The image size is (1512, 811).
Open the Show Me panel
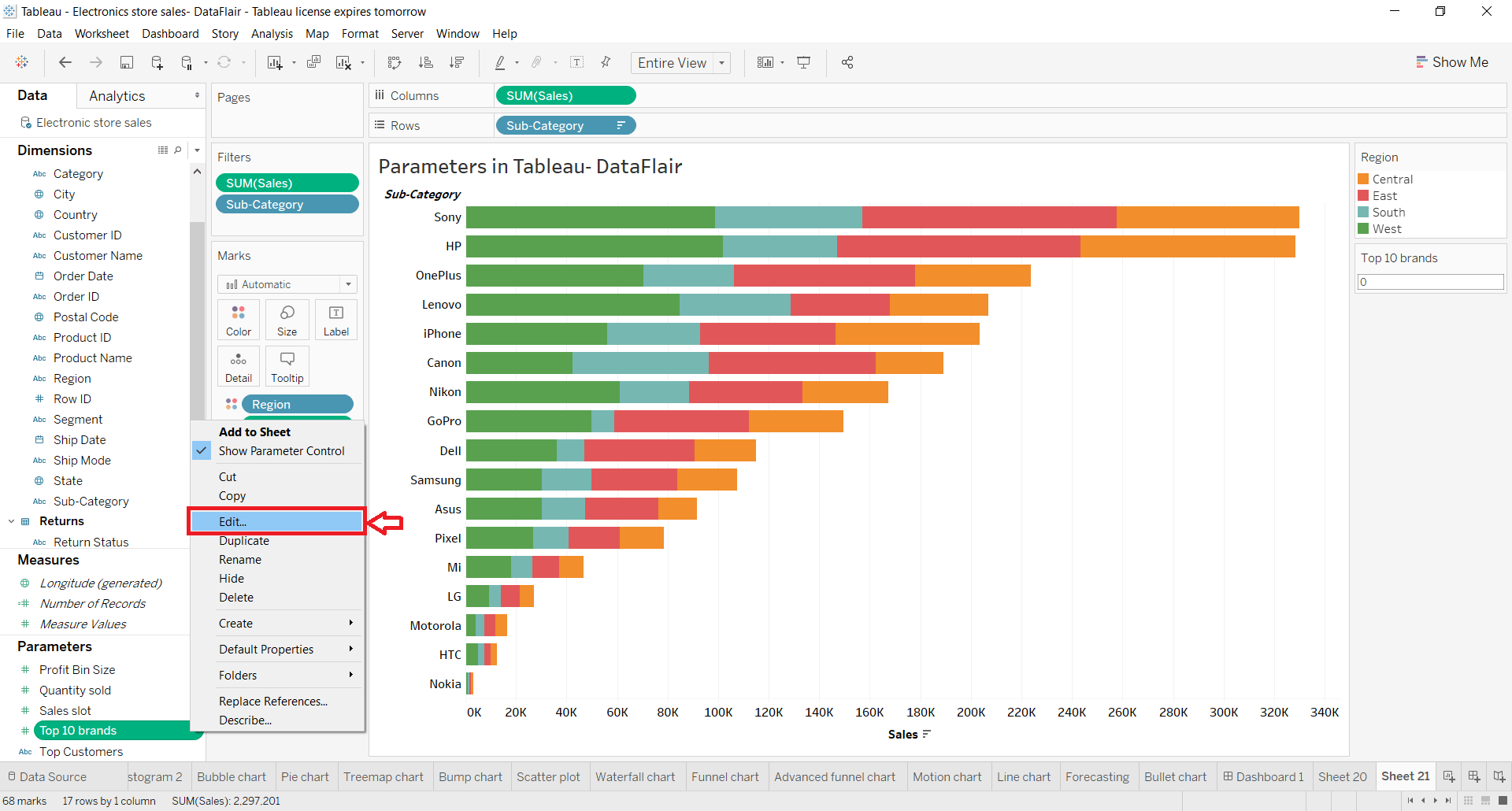pyautogui.click(x=1451, y=61)
